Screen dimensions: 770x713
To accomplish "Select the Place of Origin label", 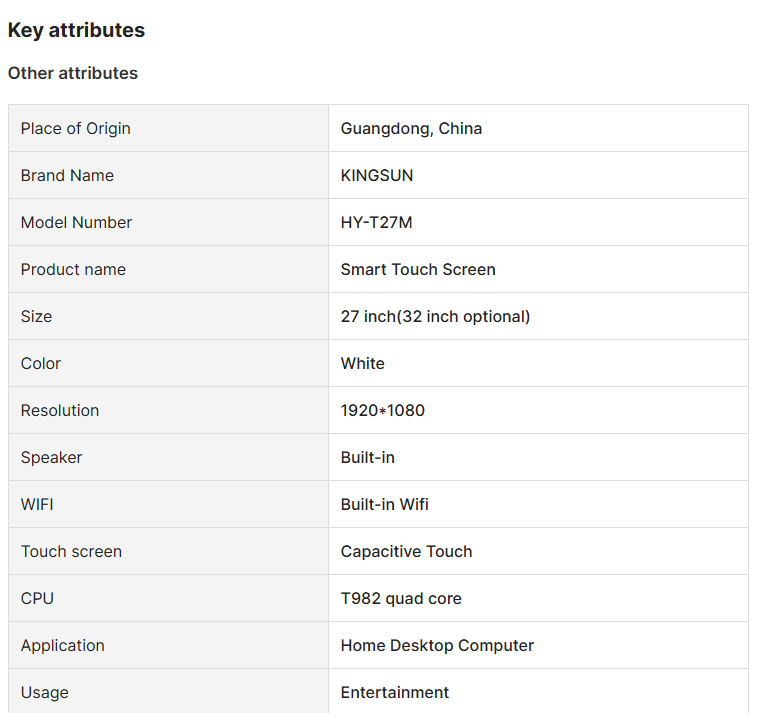I will click(x=76, y=128).
